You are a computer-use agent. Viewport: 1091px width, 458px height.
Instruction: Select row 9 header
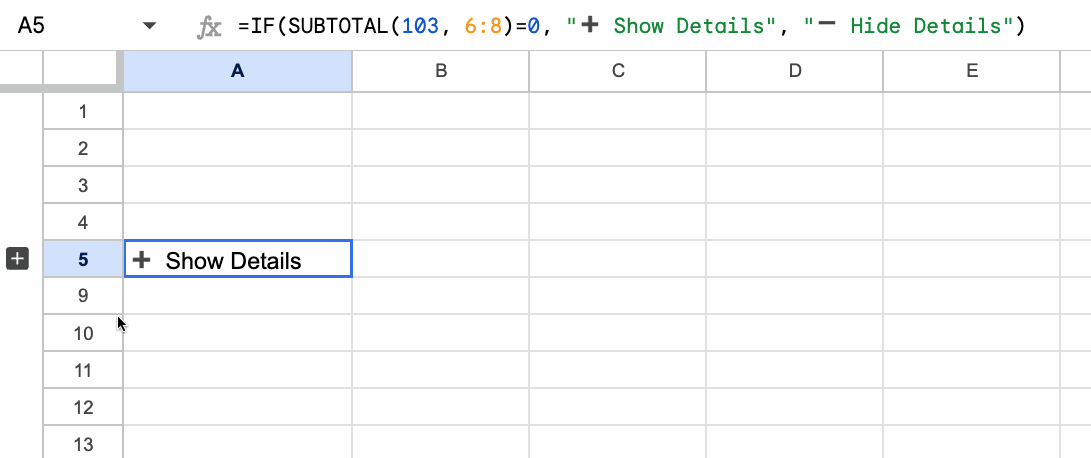[83, 296]
